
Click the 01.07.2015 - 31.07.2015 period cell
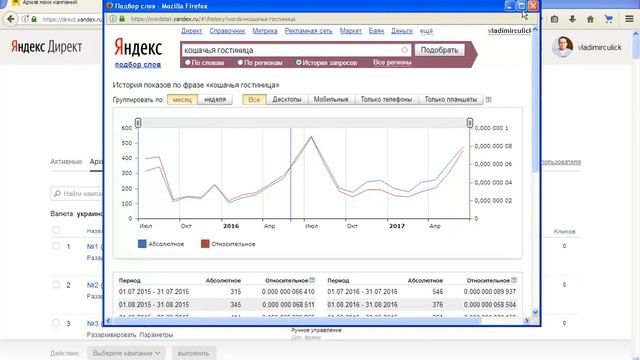point(154,292)
